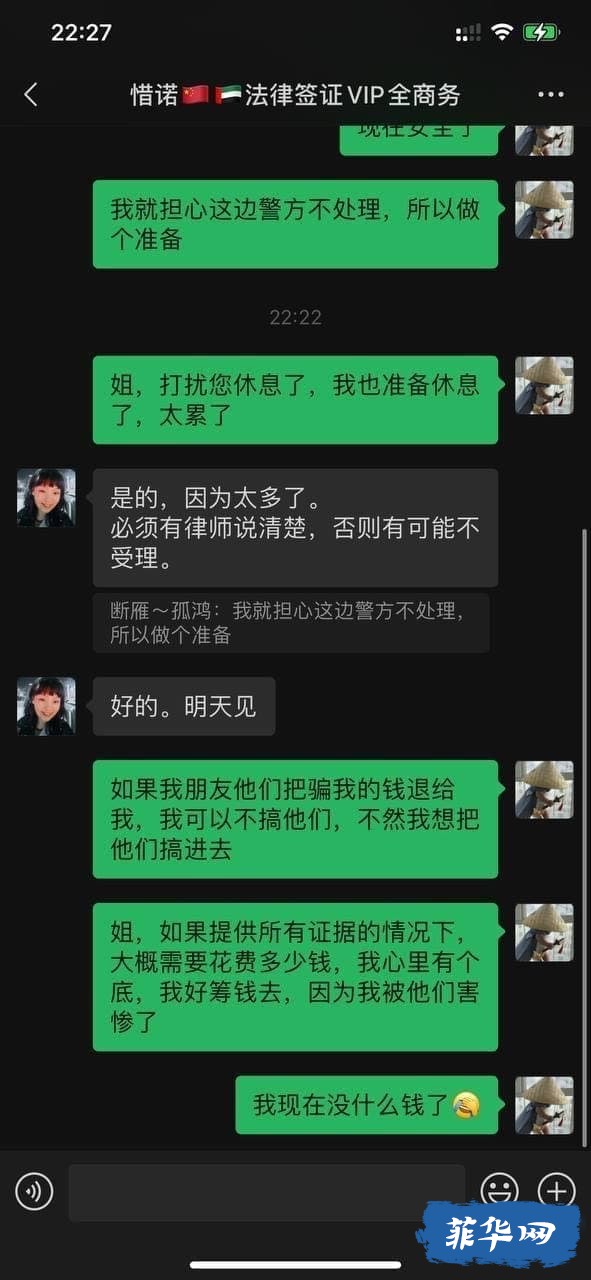Tap contact avatar beside 是的，因为太多了
This screenshot has height=1280, width=591.
(46, 497)
